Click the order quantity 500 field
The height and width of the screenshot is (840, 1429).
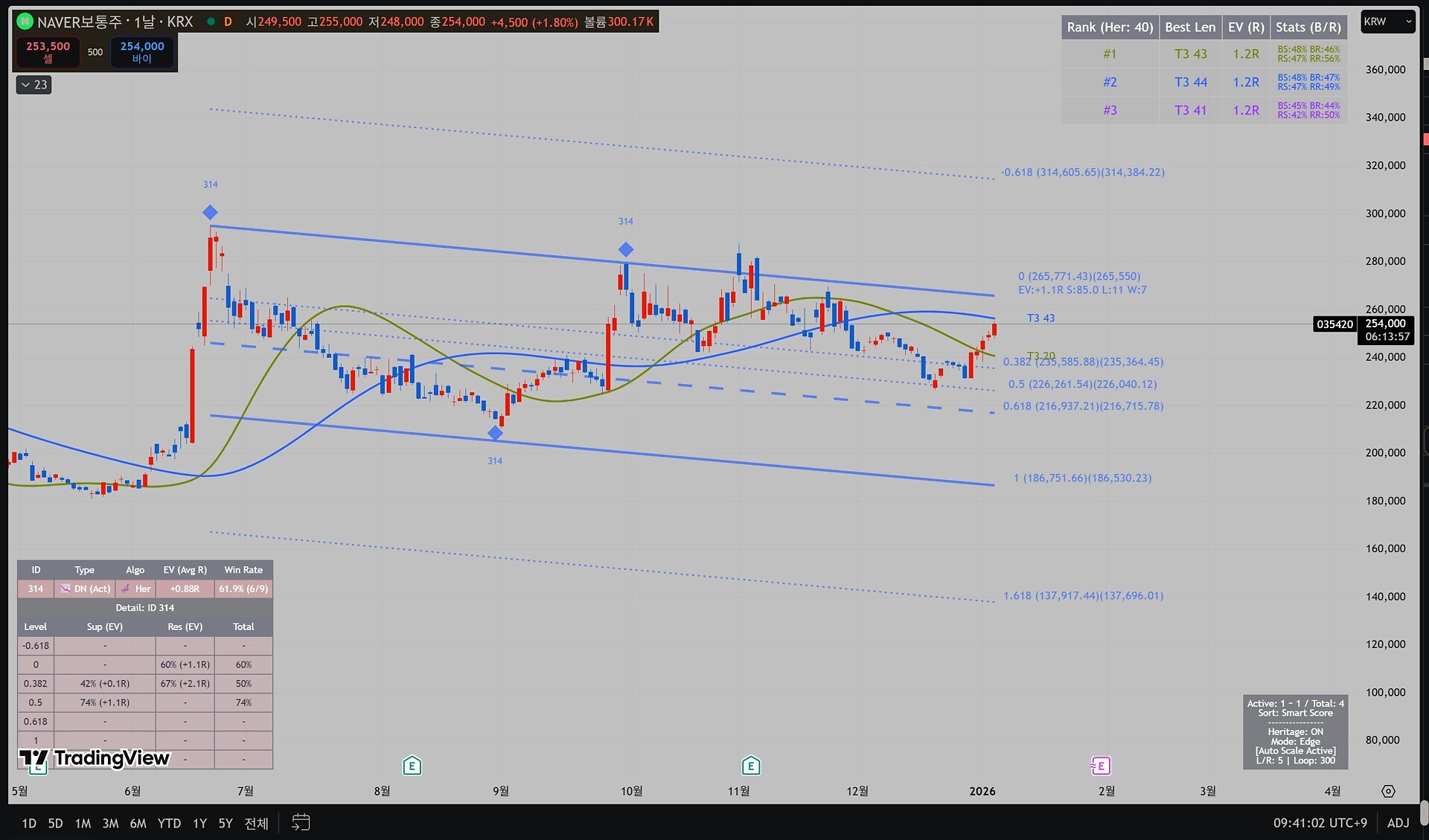coord(95,52)
